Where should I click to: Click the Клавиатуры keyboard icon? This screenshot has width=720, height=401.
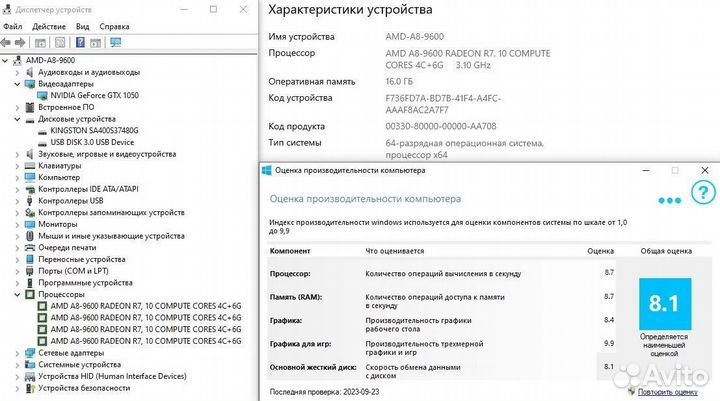pos(30,166)
